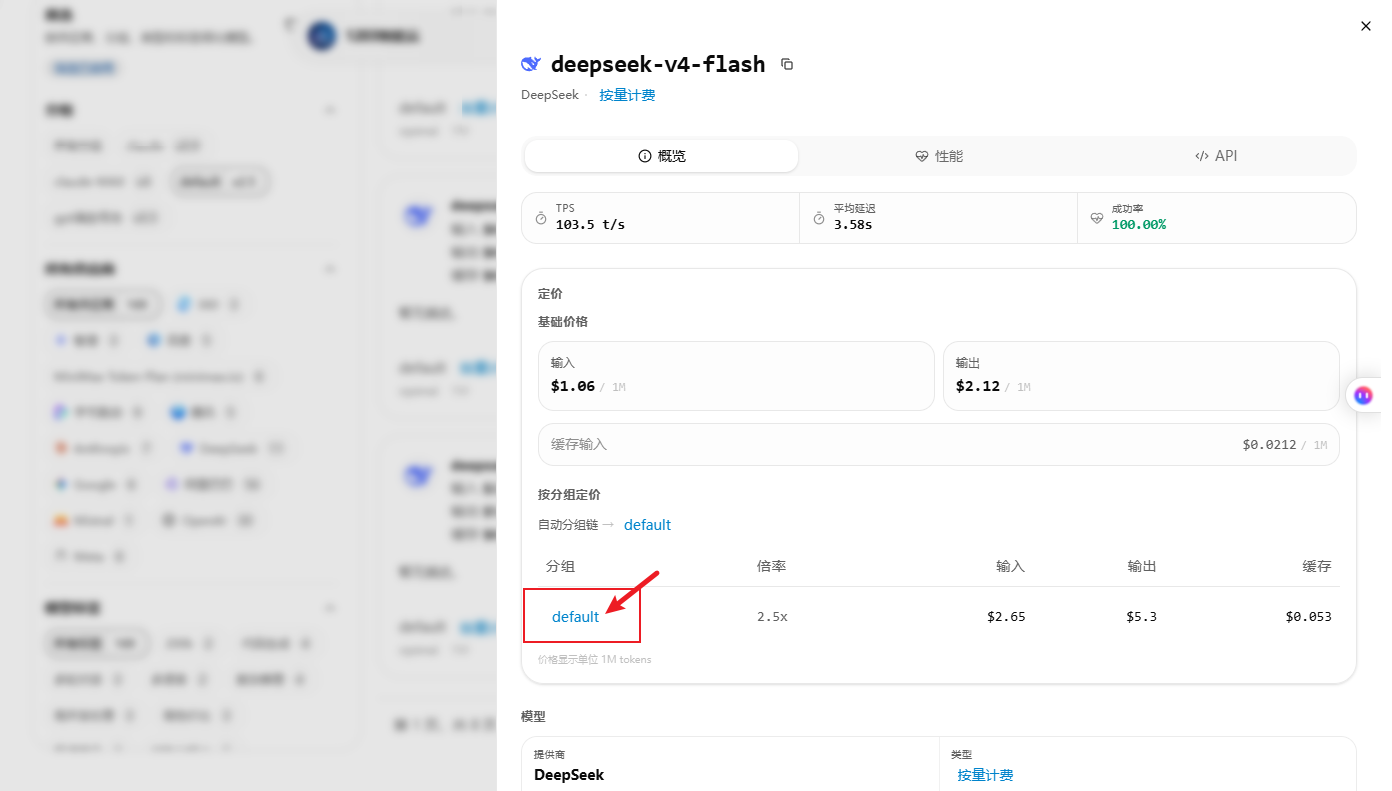The height and width of the screenshot is (791, 1392).
Task: Click the 按量计费 link under 类型
Action: [x=985, y=775]
